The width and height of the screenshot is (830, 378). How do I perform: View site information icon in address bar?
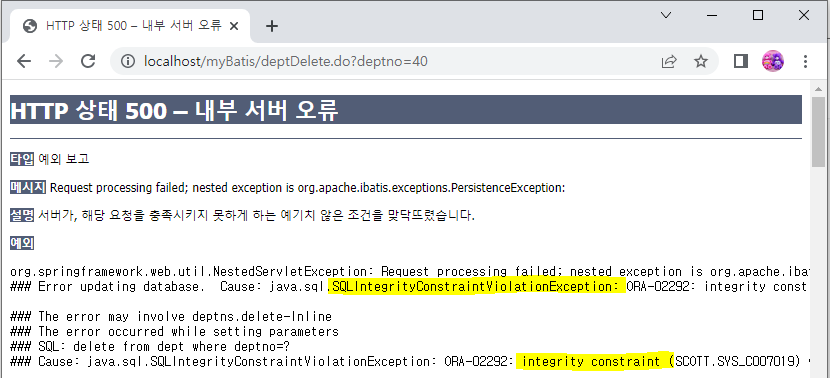128,62
